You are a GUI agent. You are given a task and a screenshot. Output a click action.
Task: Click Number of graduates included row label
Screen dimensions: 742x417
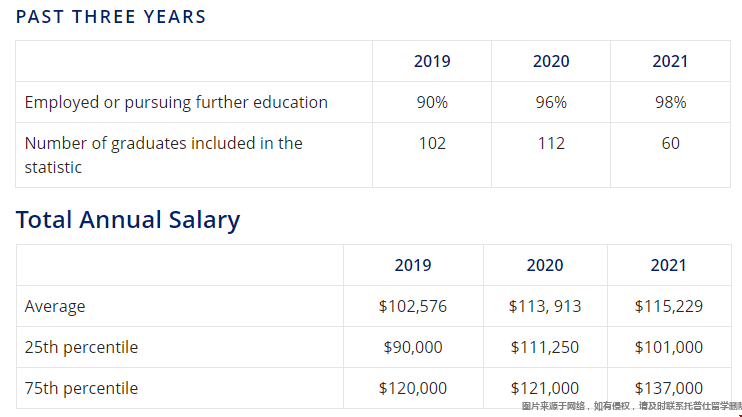(163, 155)
